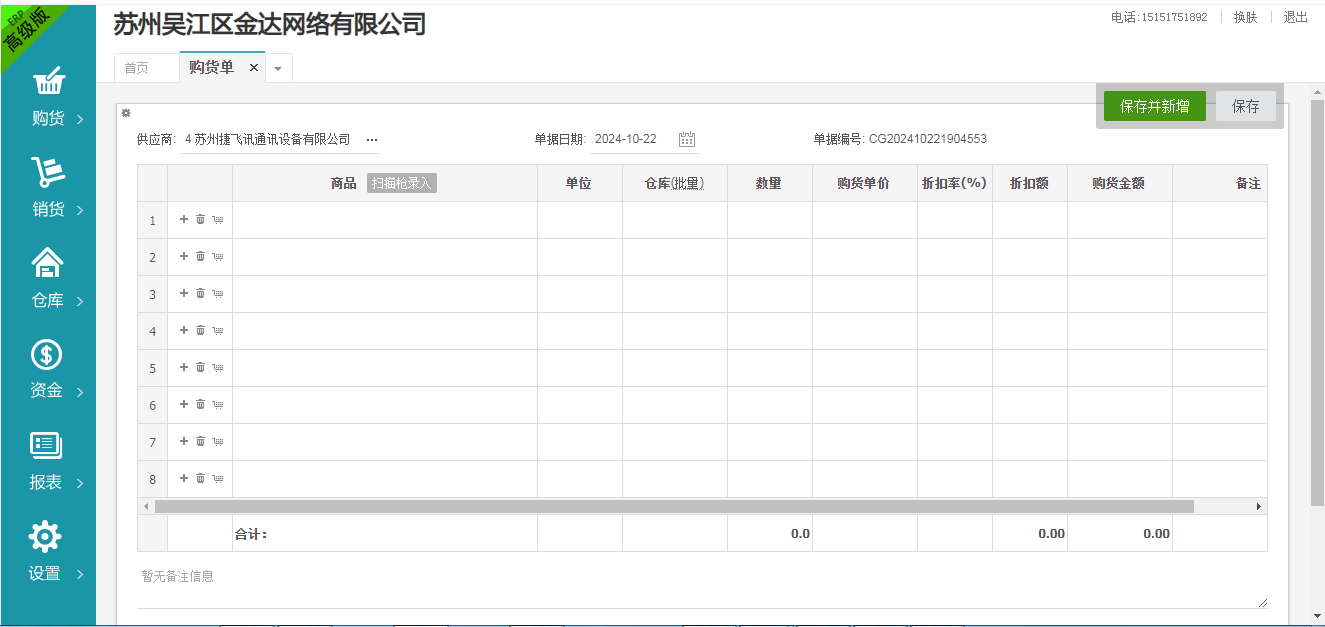Screen dimensions: 1325x627
Task: Click the cart icon in row 5
Action: (217, 368)
